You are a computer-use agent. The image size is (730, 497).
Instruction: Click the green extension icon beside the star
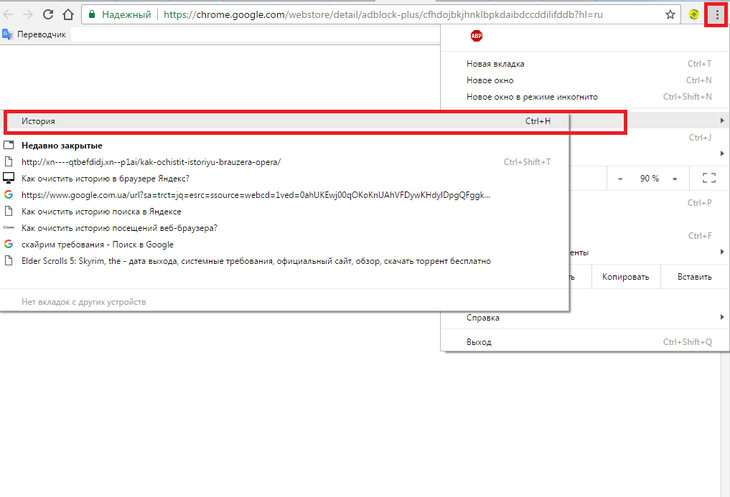(695, 16)
